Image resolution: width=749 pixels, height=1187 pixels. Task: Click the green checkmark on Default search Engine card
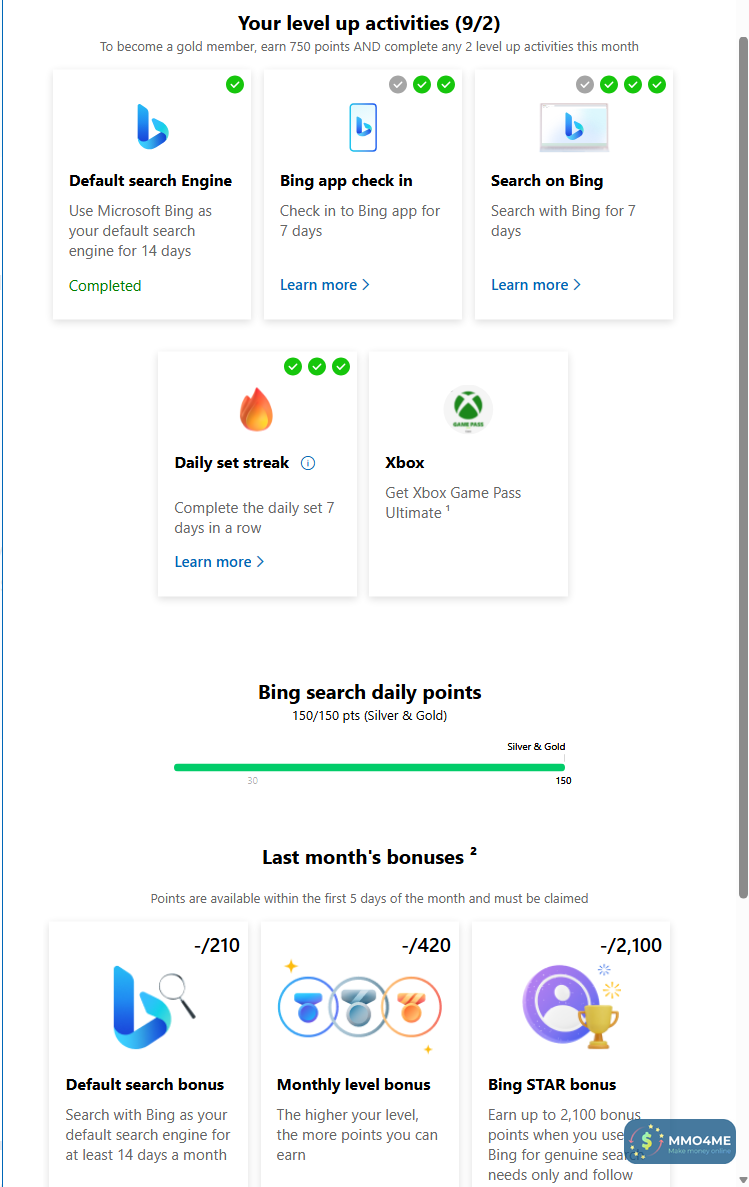(x=235, y=85)
